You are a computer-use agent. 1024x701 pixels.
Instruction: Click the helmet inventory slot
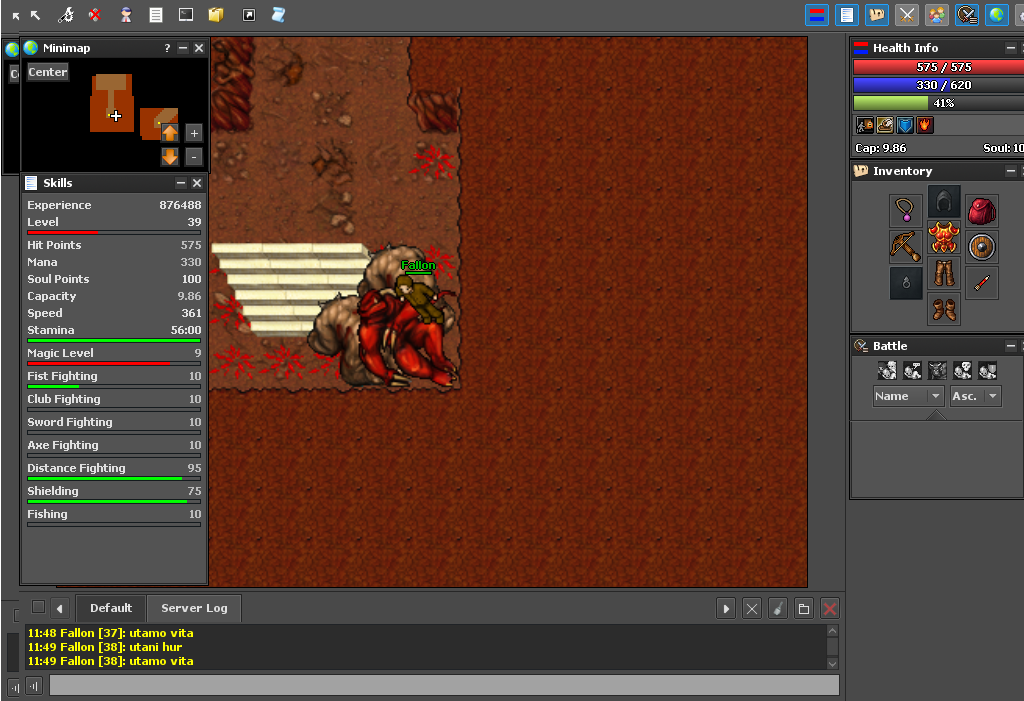pos(944,201)
